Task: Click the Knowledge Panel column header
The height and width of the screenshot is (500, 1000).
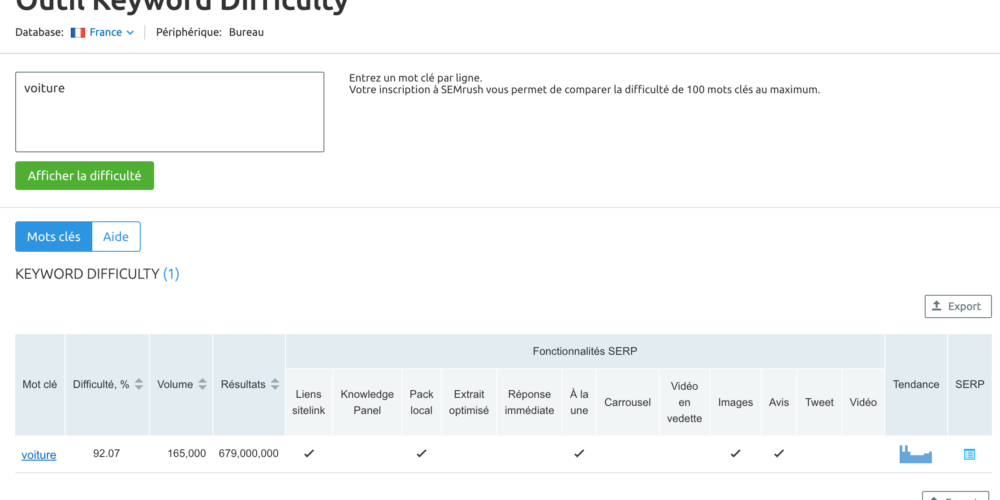Action: (367, 402)
